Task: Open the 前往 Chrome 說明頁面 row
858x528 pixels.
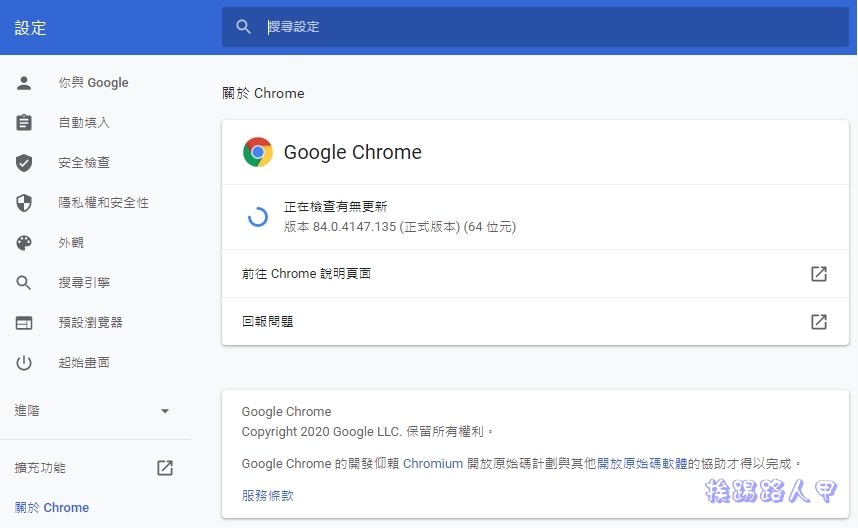Action: (535, 274)
